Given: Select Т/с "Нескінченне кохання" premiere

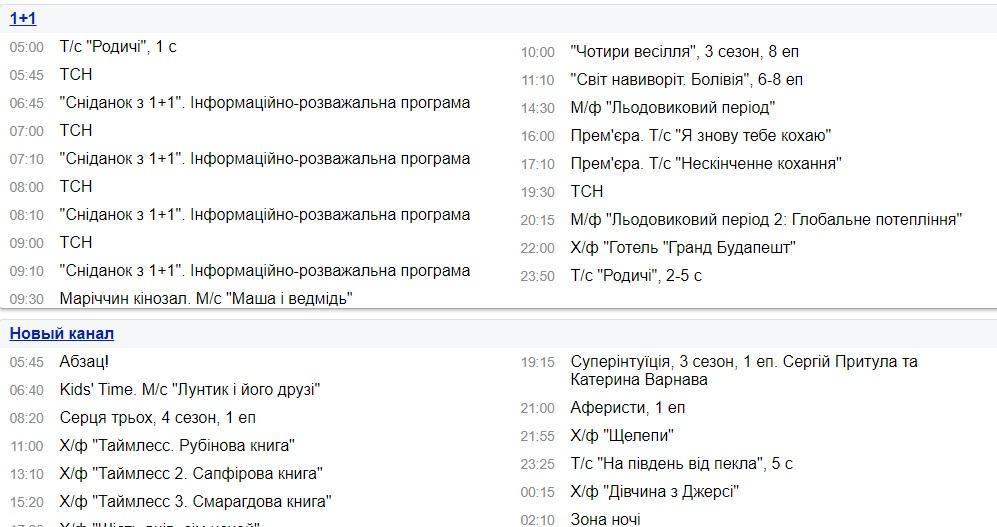Looking at the screenshot, I should pyautogui.click(x=706, y=163).
